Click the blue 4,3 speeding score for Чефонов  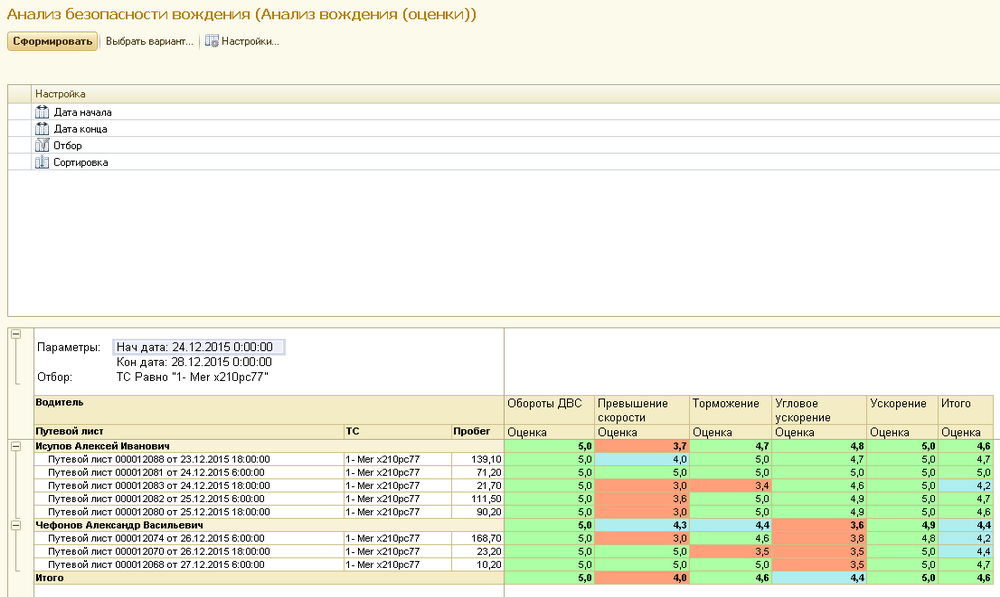point(642,526)
